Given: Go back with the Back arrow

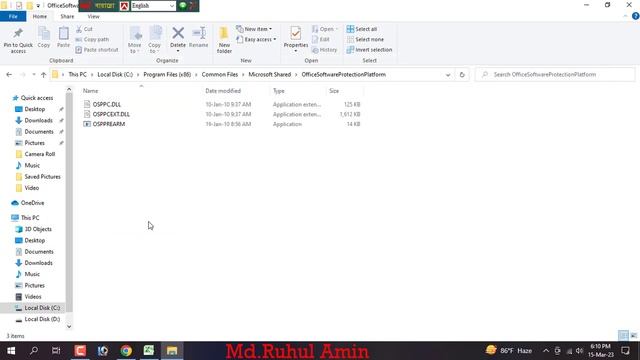Looking at the screenshot, I should (x=9, y=75).
